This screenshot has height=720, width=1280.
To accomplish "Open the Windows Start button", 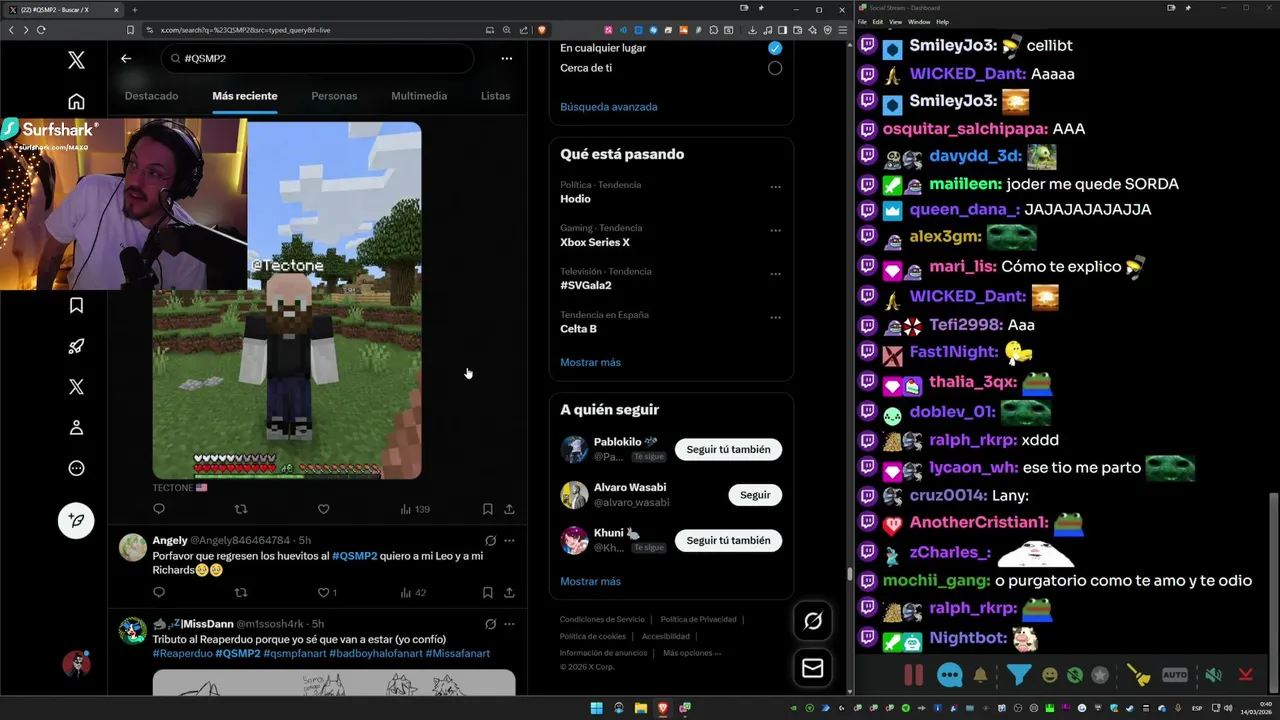I will [597, 708].
